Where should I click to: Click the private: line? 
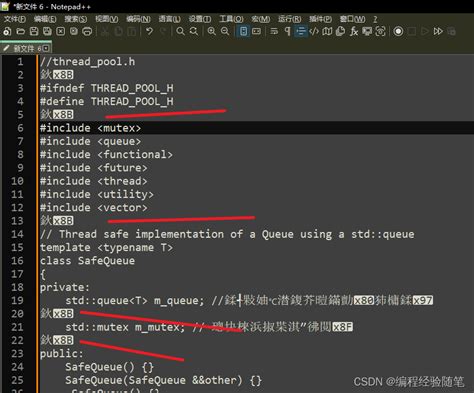click(65, 287)
